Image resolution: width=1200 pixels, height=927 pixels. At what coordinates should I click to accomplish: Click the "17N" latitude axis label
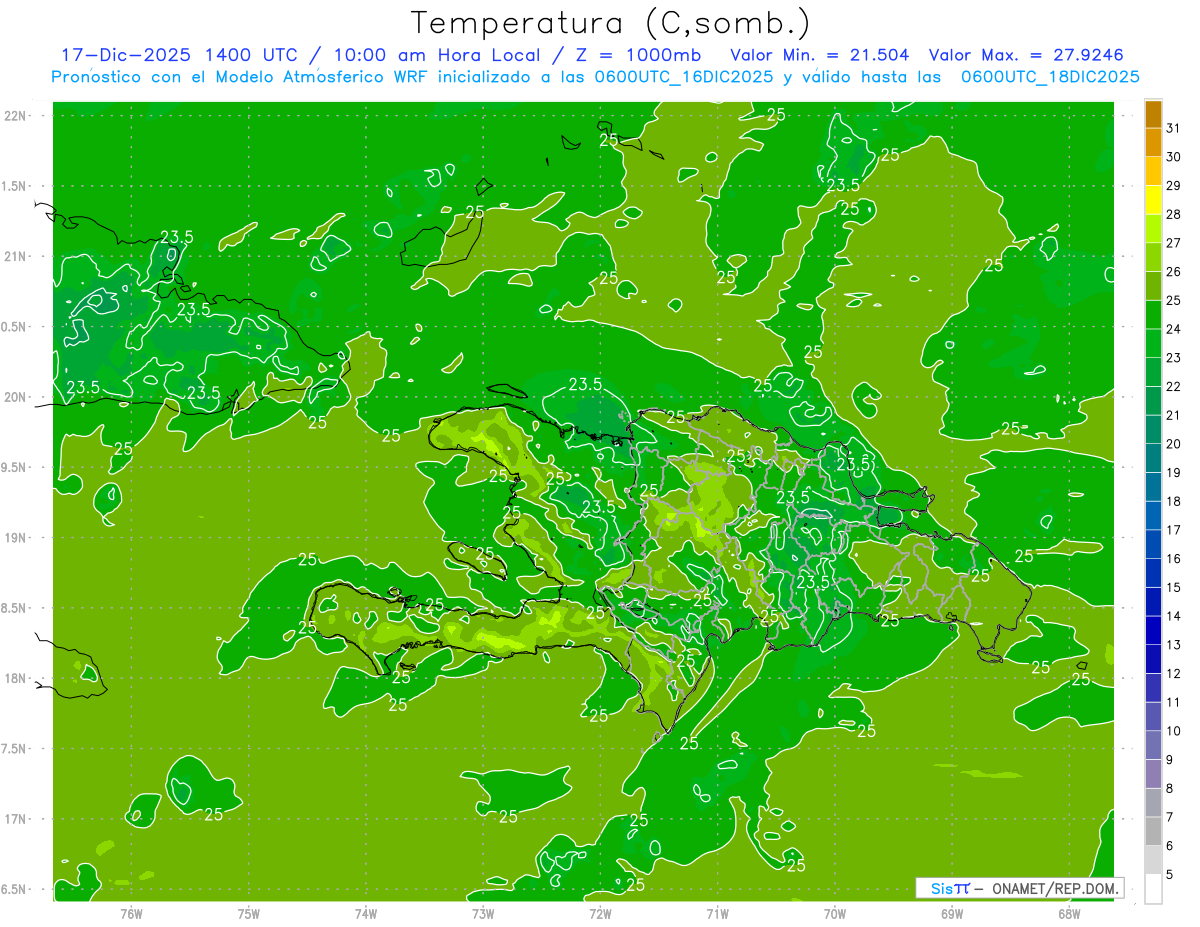15,820
